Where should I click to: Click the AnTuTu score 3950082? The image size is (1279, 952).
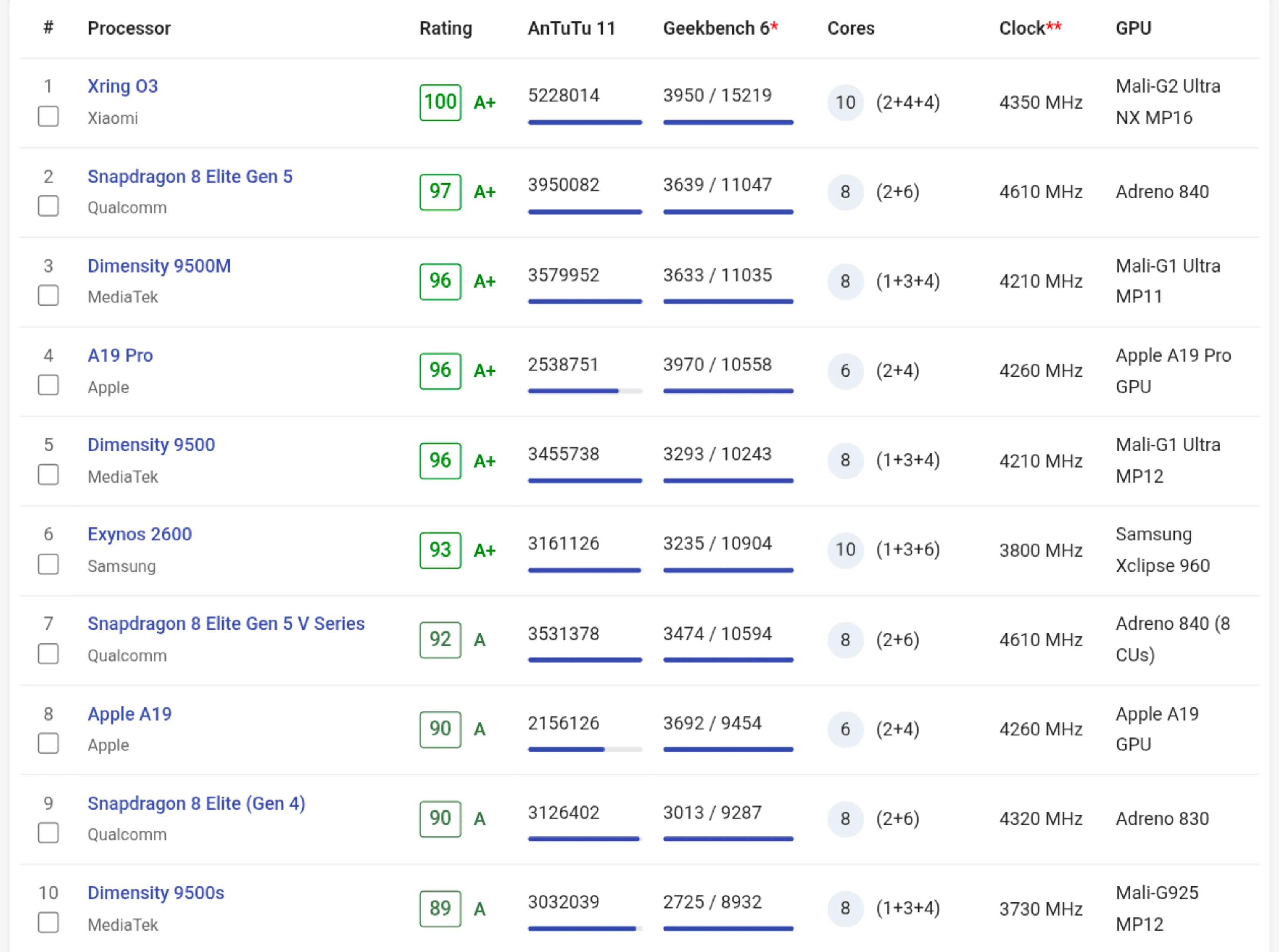pos(563,185)
